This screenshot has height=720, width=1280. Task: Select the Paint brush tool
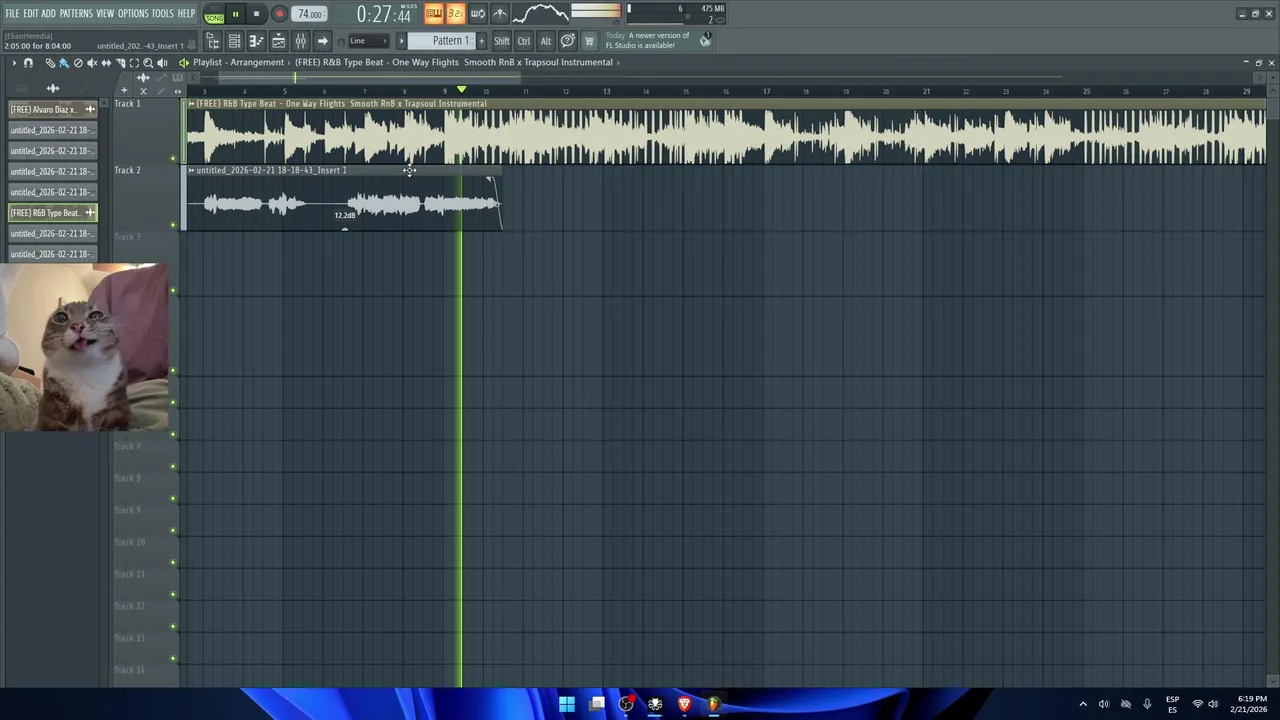[64, 63]
